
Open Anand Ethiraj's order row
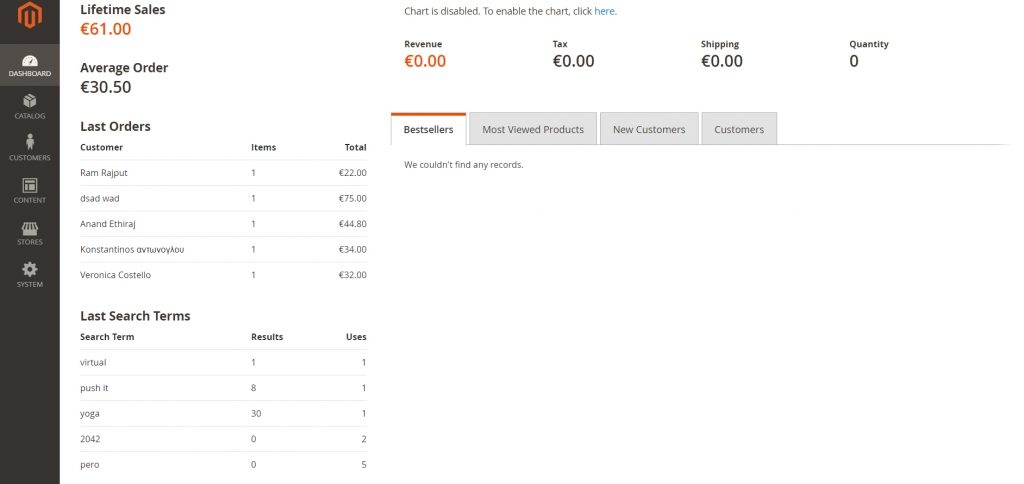click(x=223, y=224)
